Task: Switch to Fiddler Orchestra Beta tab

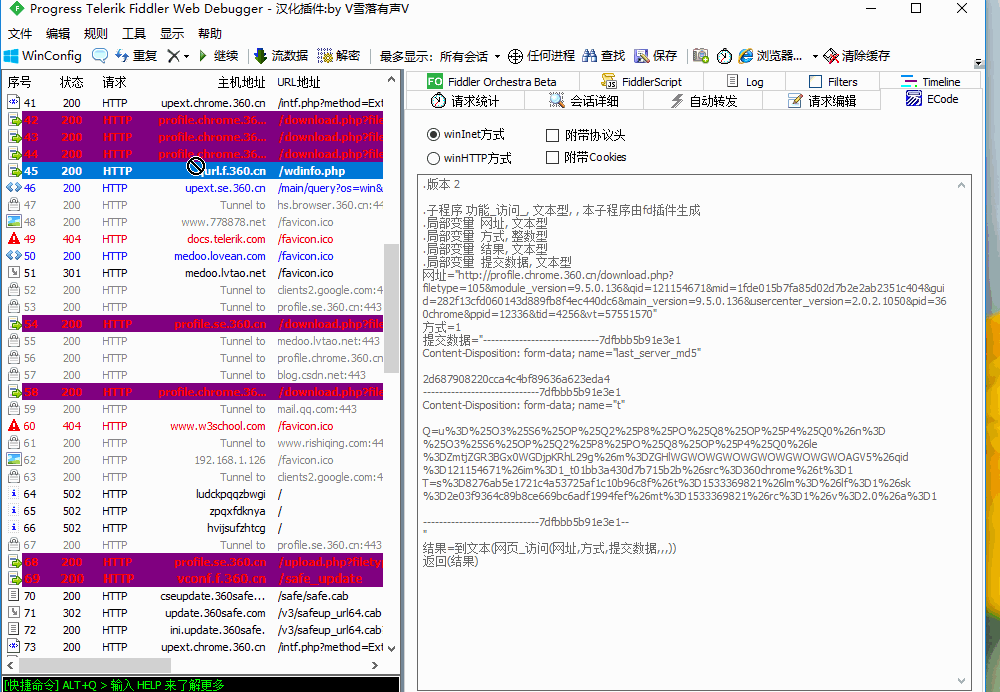Action: pos(492,82)
